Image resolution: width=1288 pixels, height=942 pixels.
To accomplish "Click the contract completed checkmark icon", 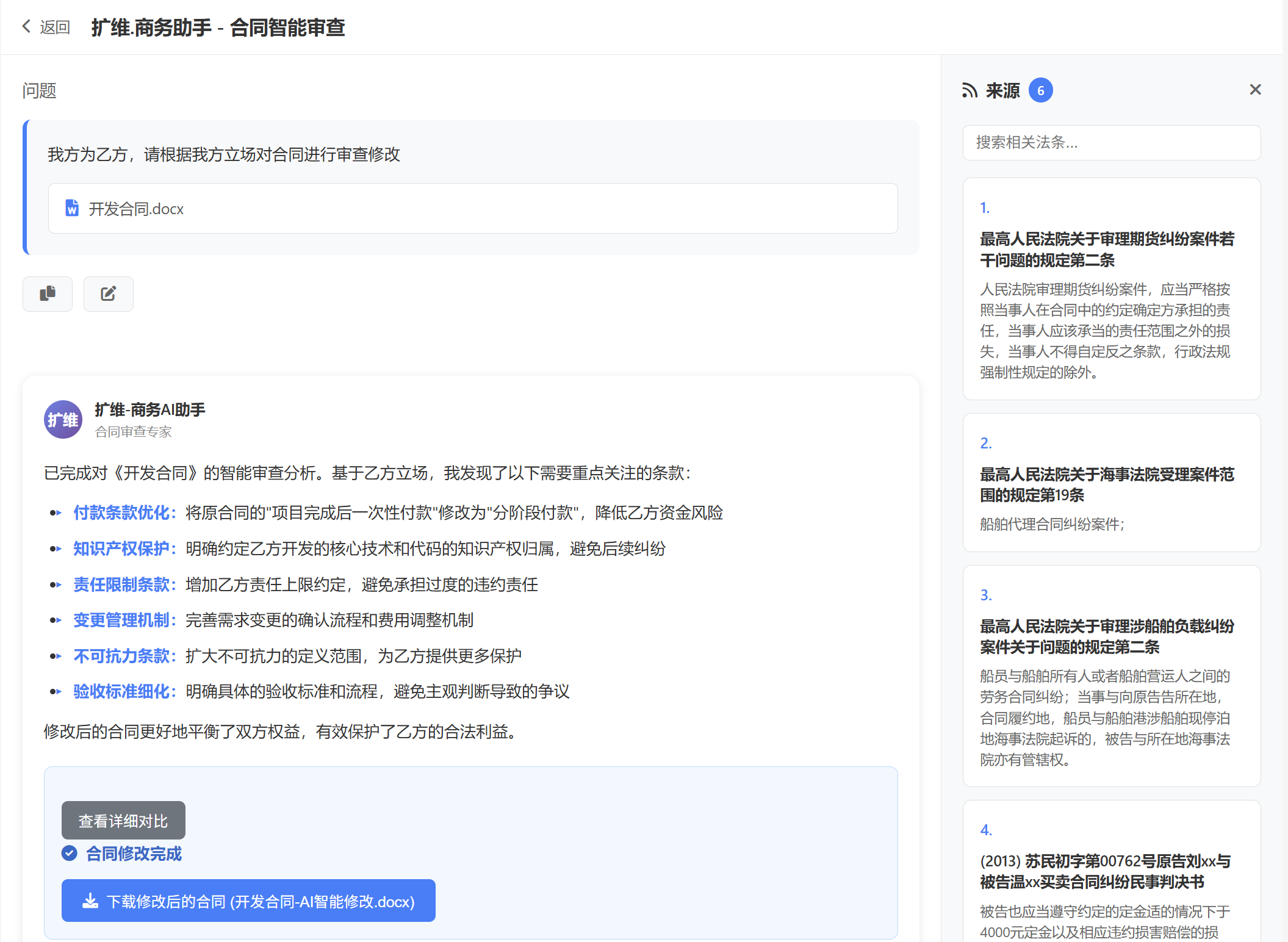I will click(70, 854).
